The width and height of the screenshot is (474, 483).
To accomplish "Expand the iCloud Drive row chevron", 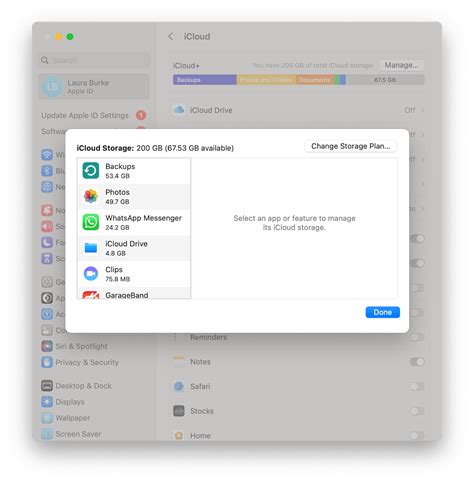I will (x=422, y=110).
